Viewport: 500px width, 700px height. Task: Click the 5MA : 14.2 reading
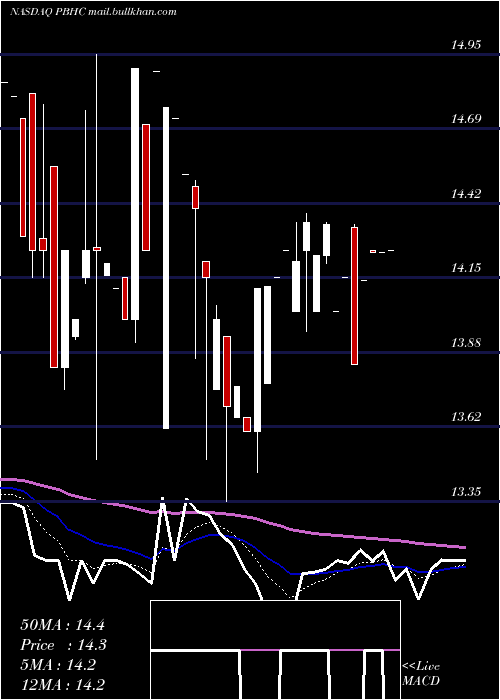58,665
